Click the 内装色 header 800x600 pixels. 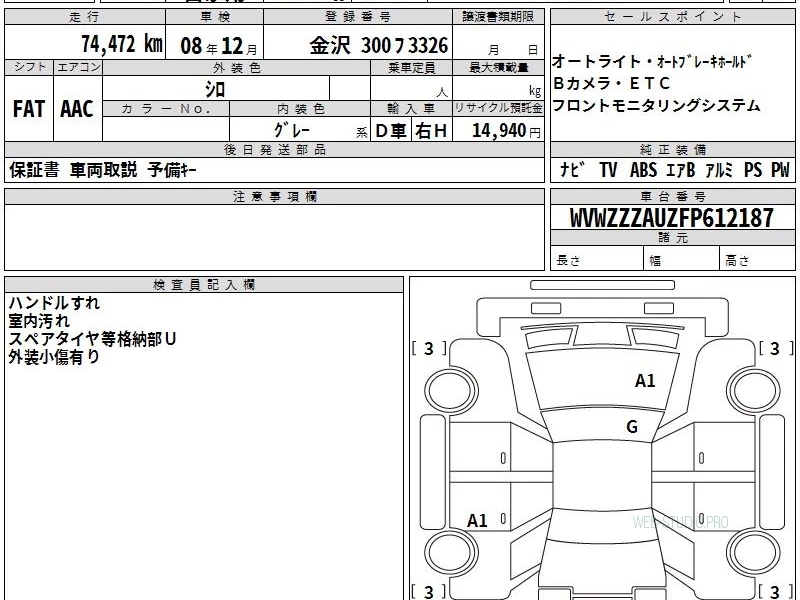[x=301, y=109]
